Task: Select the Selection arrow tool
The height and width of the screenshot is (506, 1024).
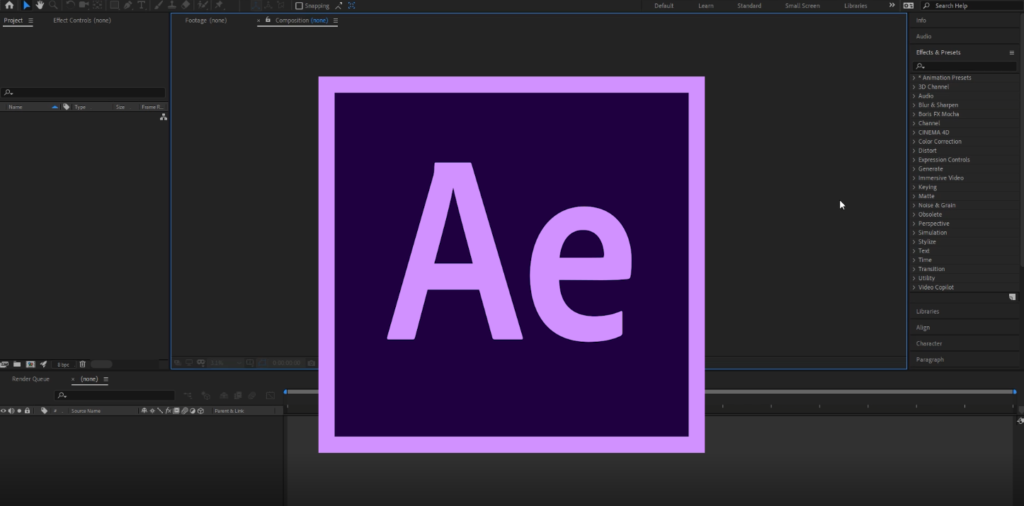Action: tap(27, 5)
